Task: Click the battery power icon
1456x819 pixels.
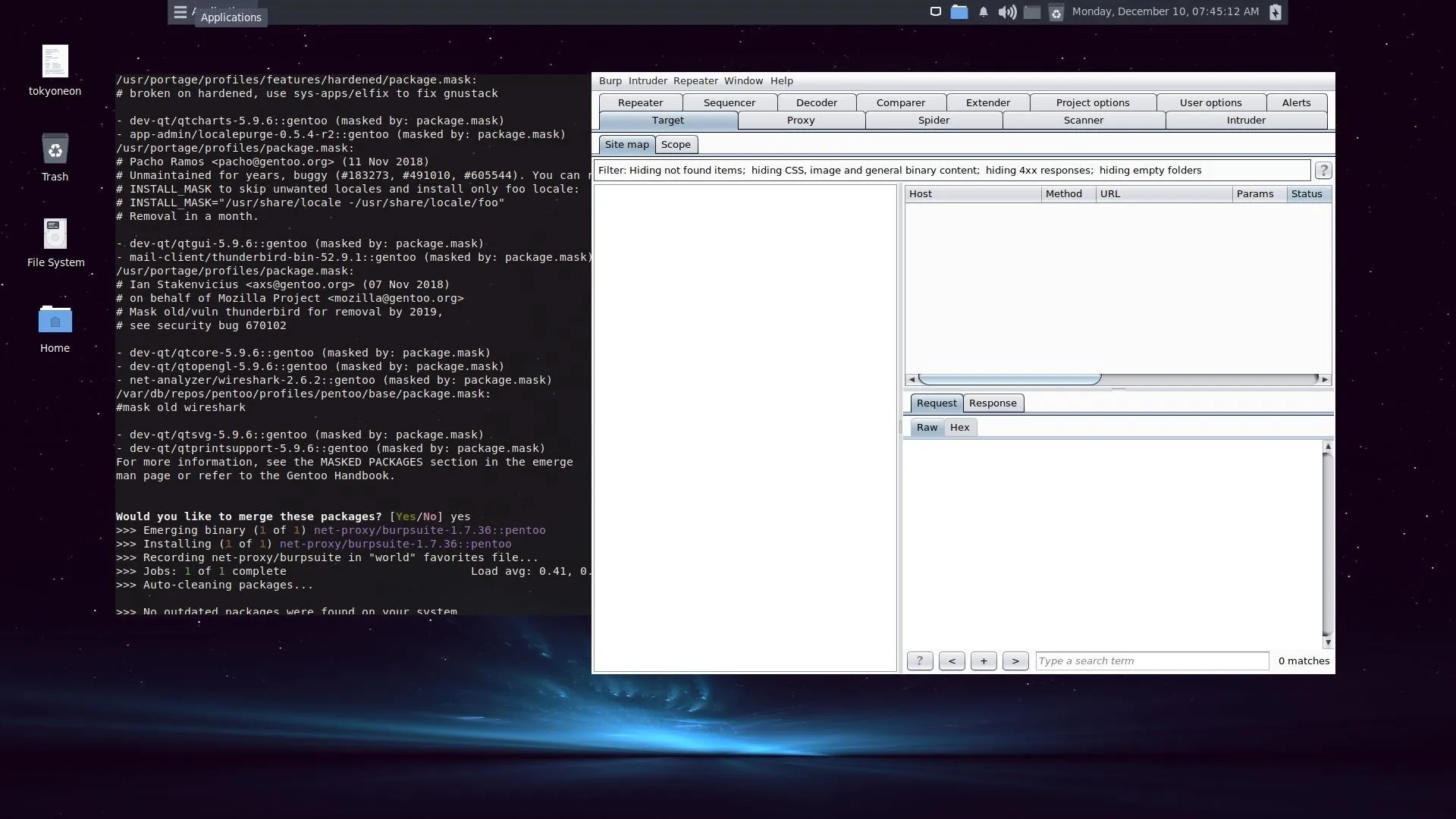Action: [x=1276, y=11]
